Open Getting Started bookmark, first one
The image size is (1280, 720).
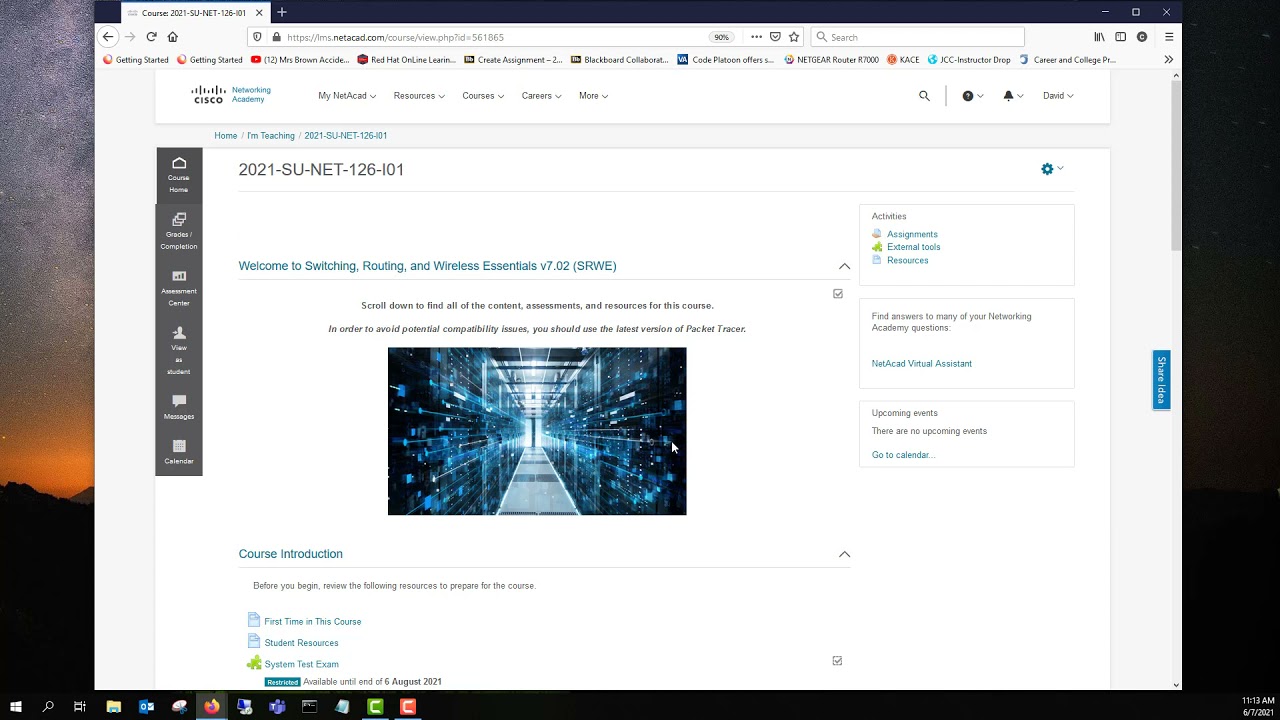(x=136, y=60)
